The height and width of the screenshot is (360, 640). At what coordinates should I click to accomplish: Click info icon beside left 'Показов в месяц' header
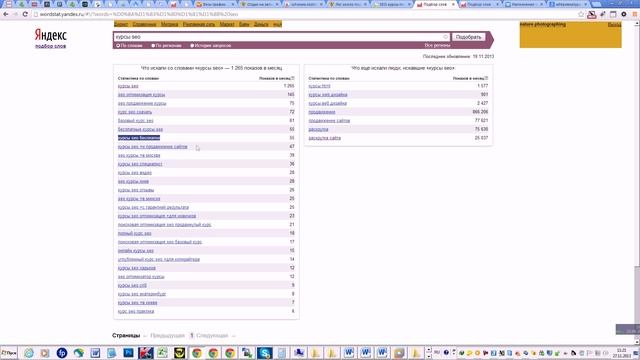pyautogui.click(x=293, y=78)
